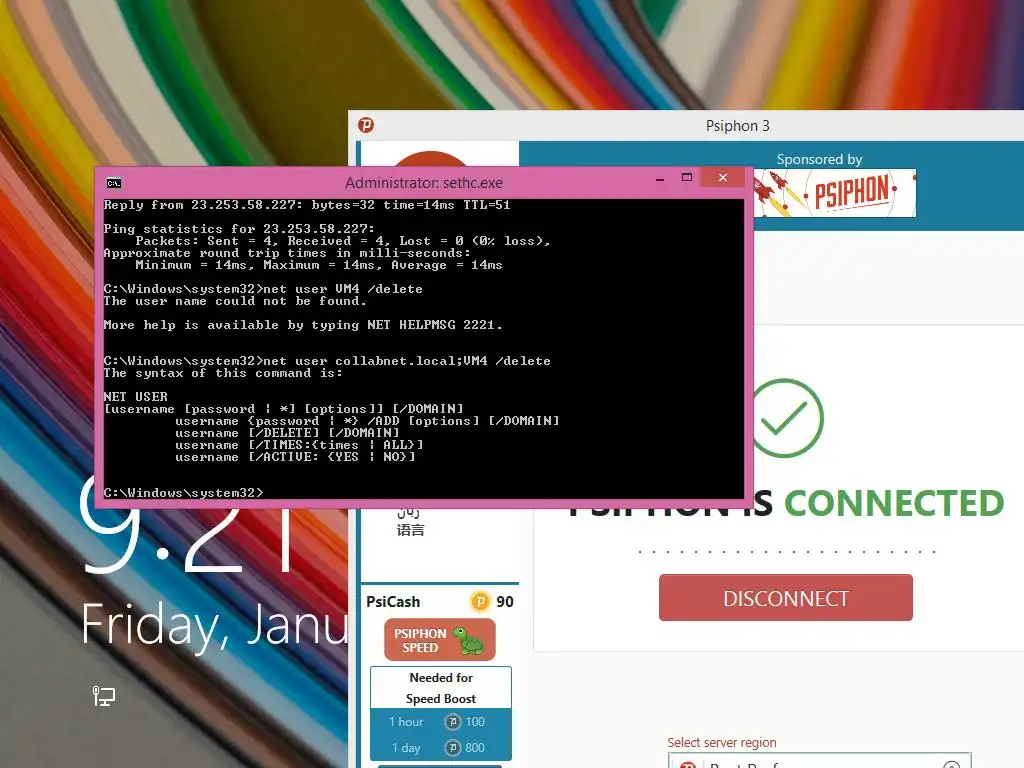
Task: Click the NET USER syntax heading
Action: (x=136, y=396)
